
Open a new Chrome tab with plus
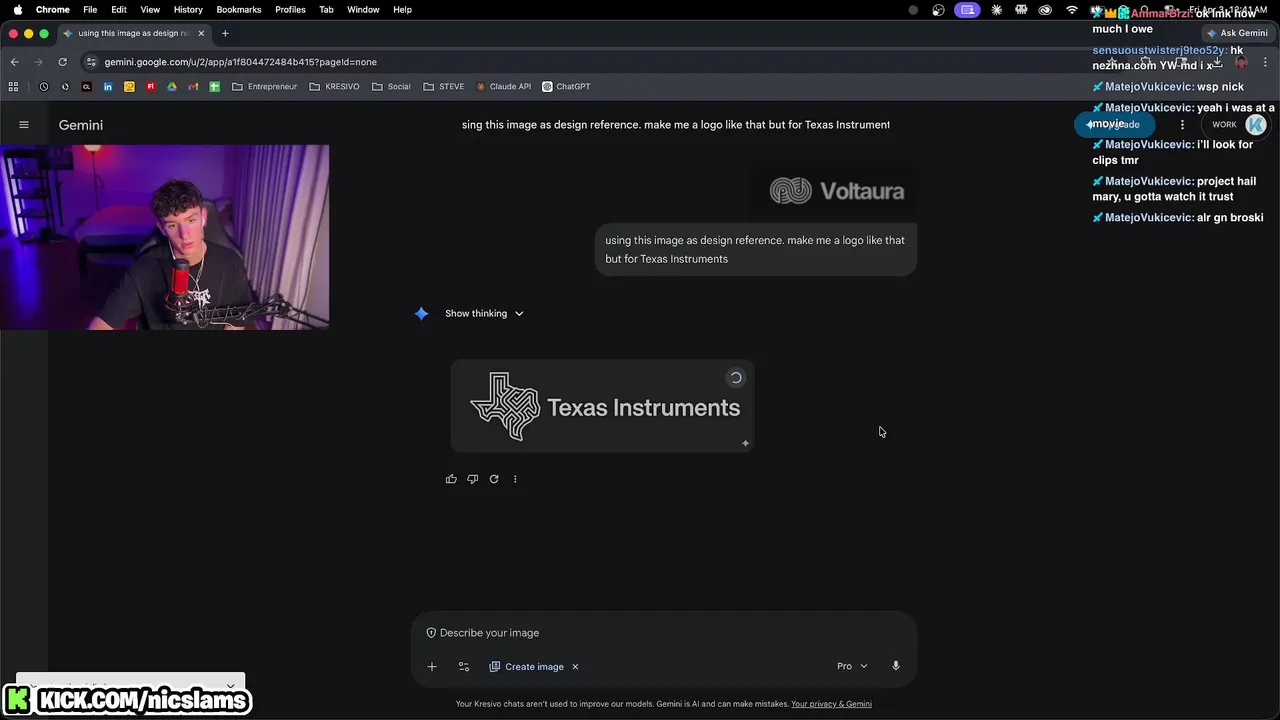click(225, 33)
